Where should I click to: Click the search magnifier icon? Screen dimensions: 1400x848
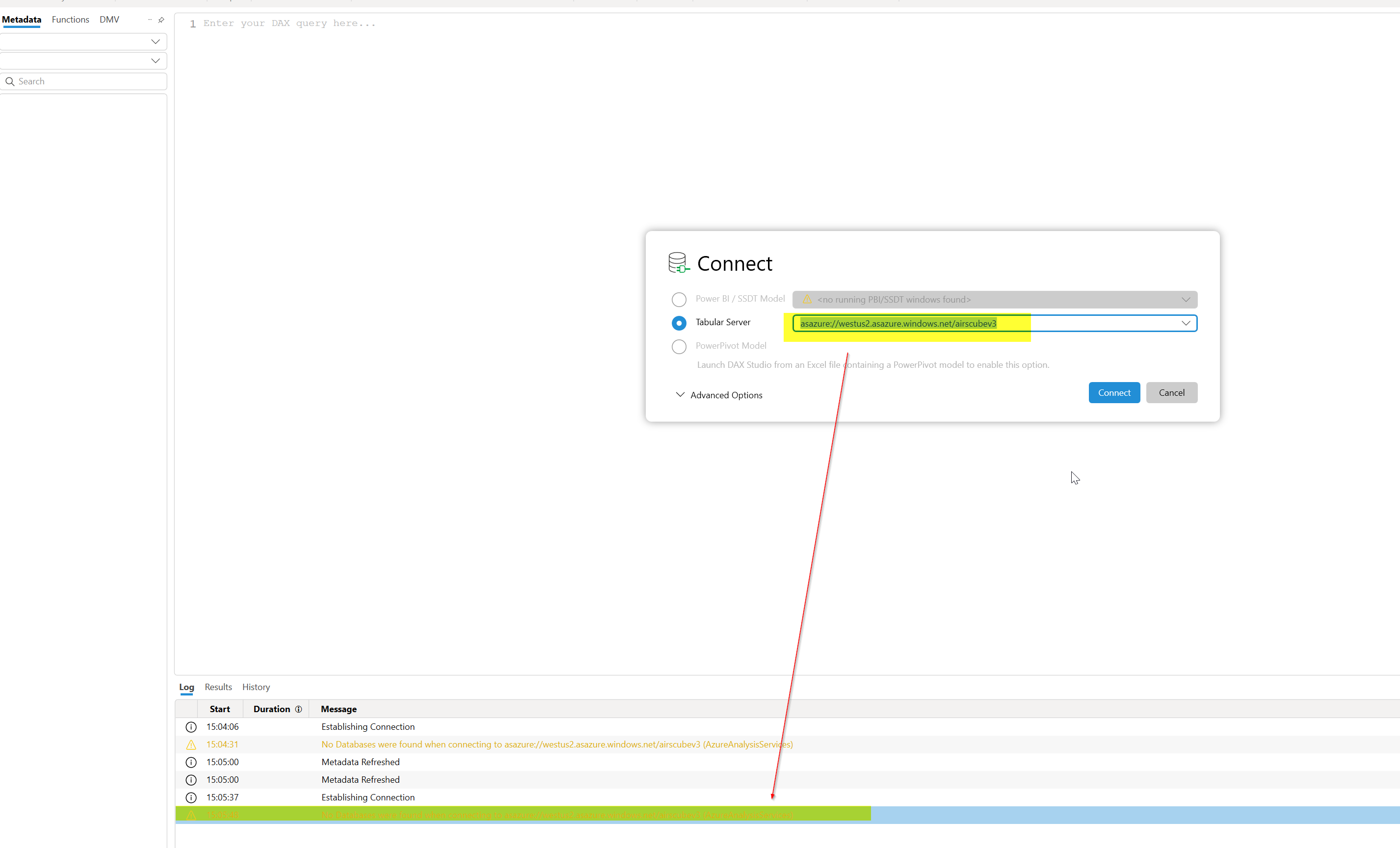(10, 81)
